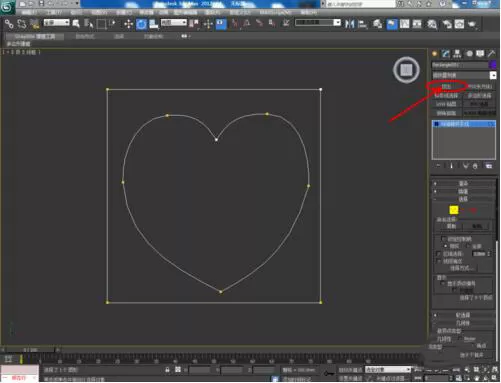501x383 pixels.
Task: Click the ViewCube in viewport corner
Action: [406, 70]
